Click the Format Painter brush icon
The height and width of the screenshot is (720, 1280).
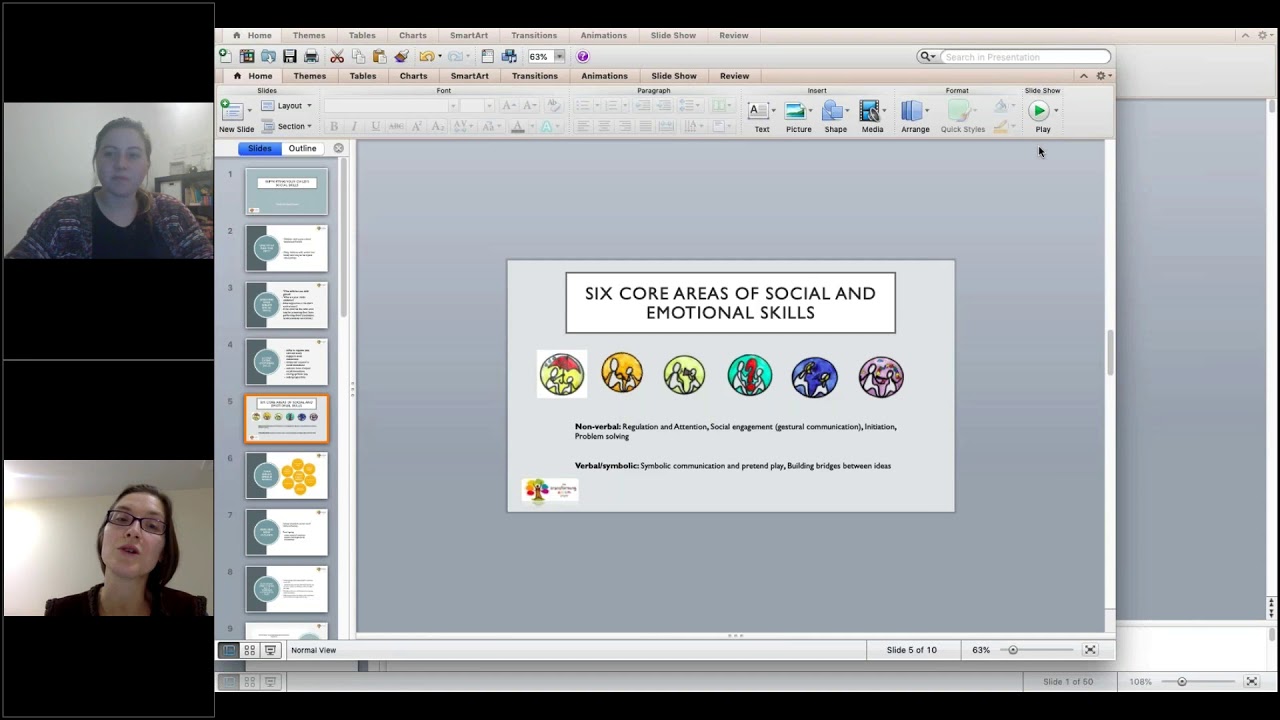401,57
